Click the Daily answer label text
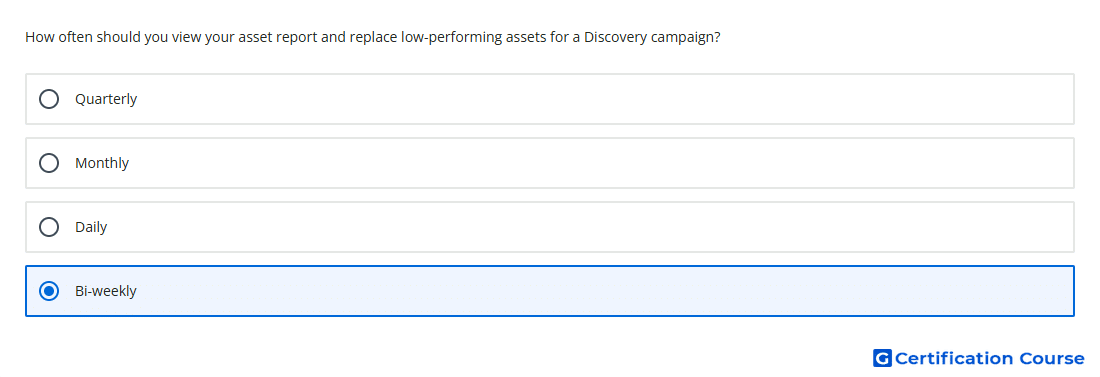The width and height of the screenshot is (1100, 377). (90, 227)
